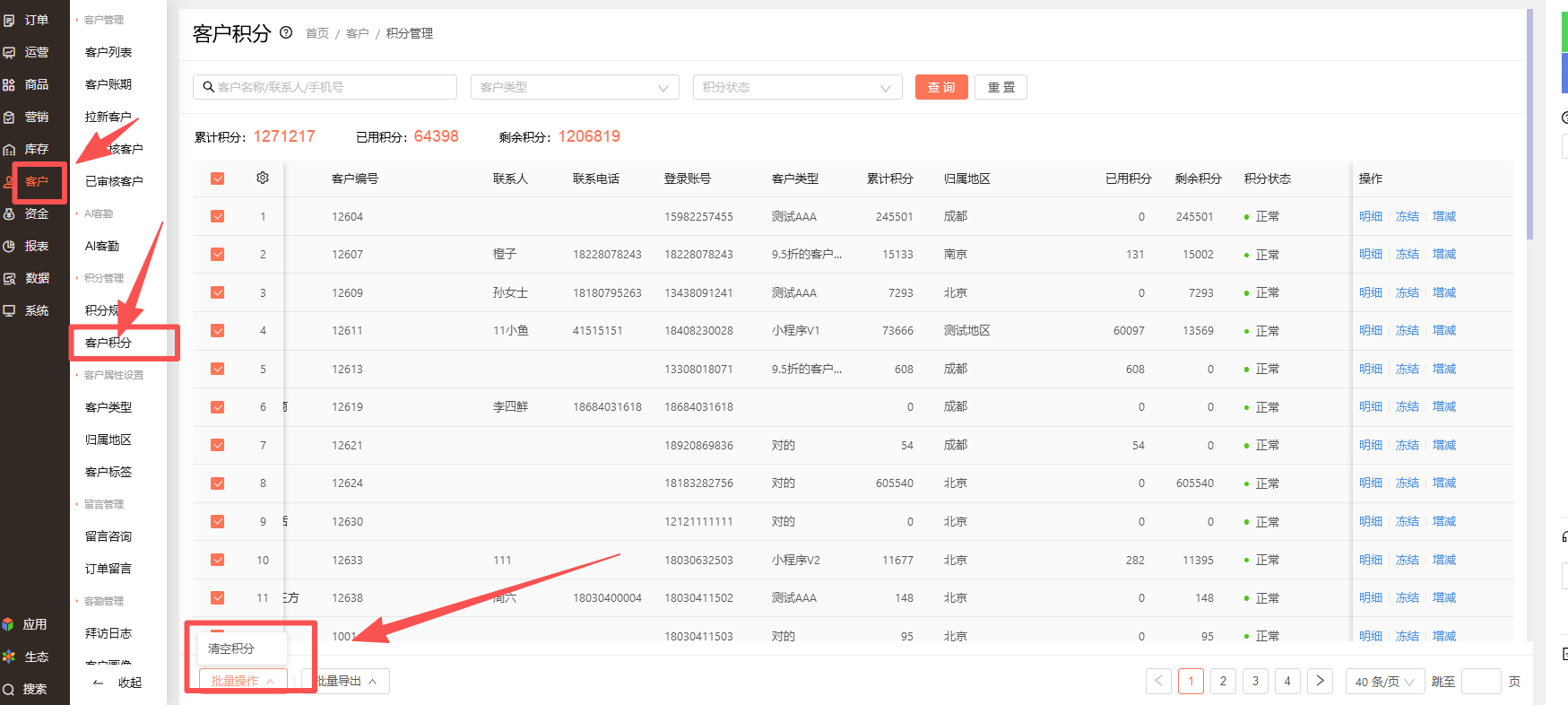Open the 应用 icon near the sidebar bottom
Screen dimensions: 1568x705
[x=9, y=624]
